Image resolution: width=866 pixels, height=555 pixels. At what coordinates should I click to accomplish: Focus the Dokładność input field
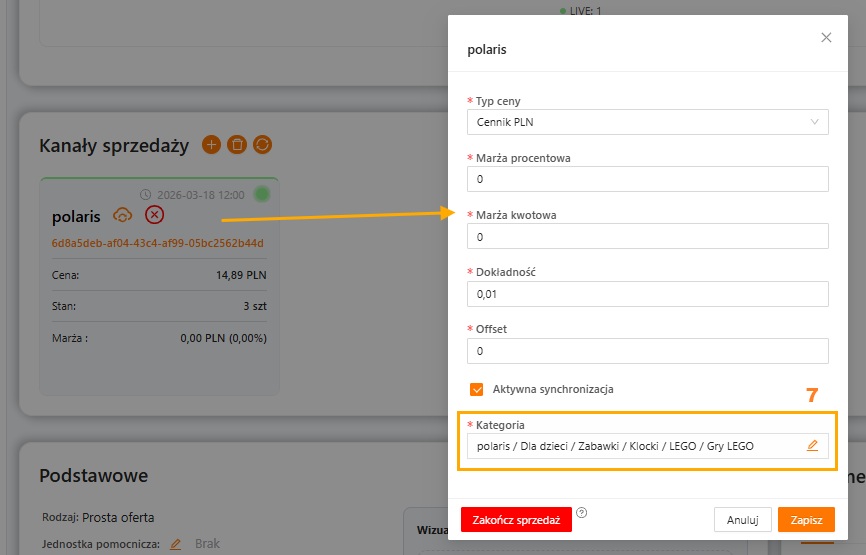pos(647,293)
